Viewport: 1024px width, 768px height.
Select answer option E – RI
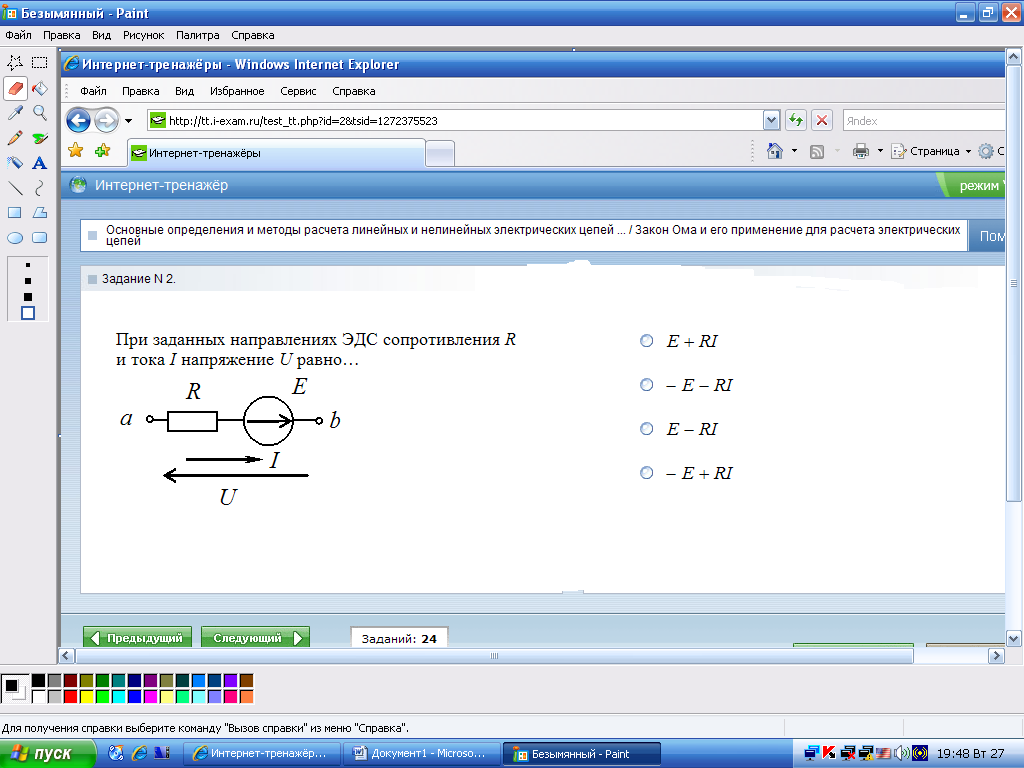647,429
